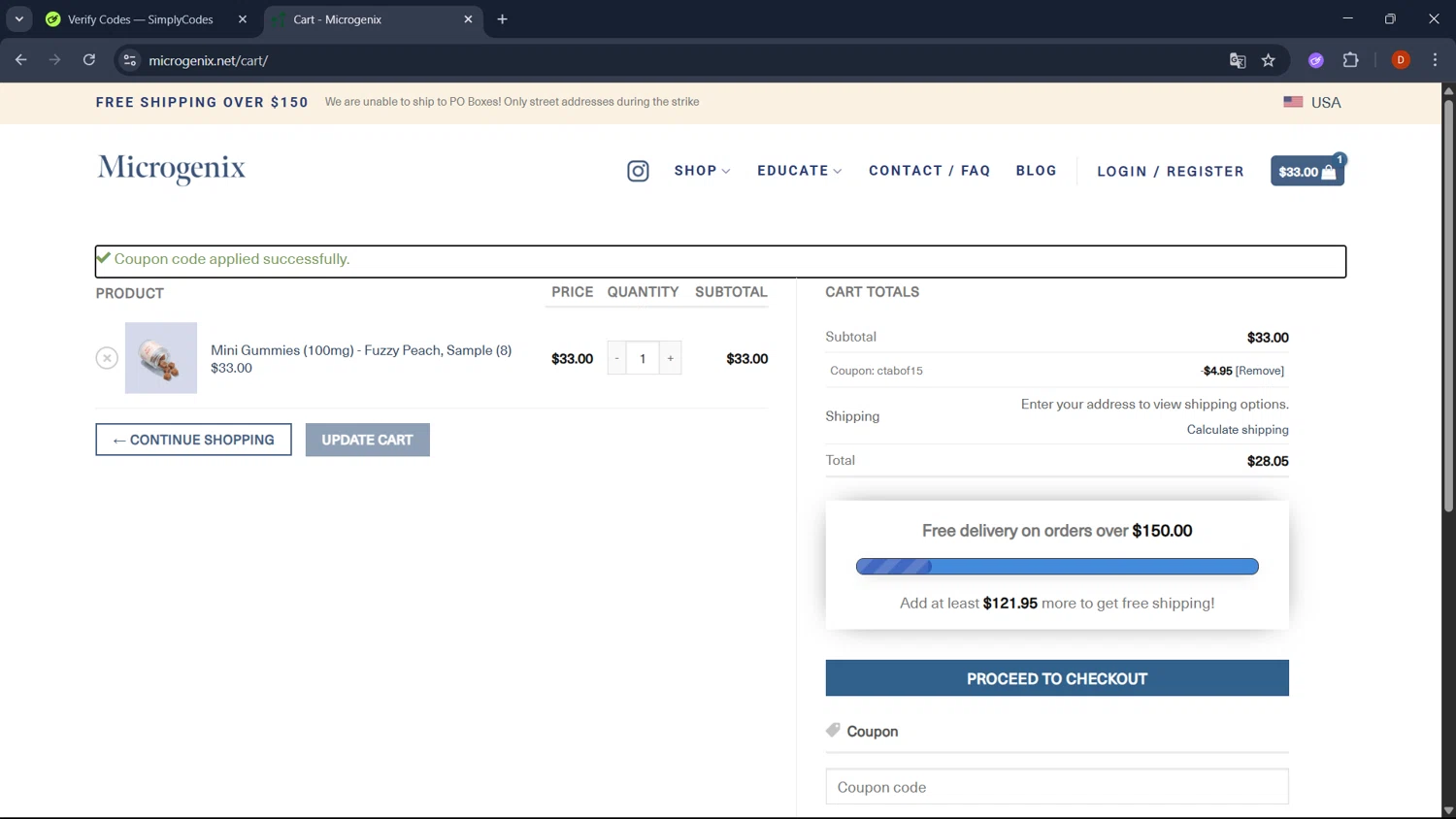
Task: Click the Total value $28.05
Action: coord(1268,461)
